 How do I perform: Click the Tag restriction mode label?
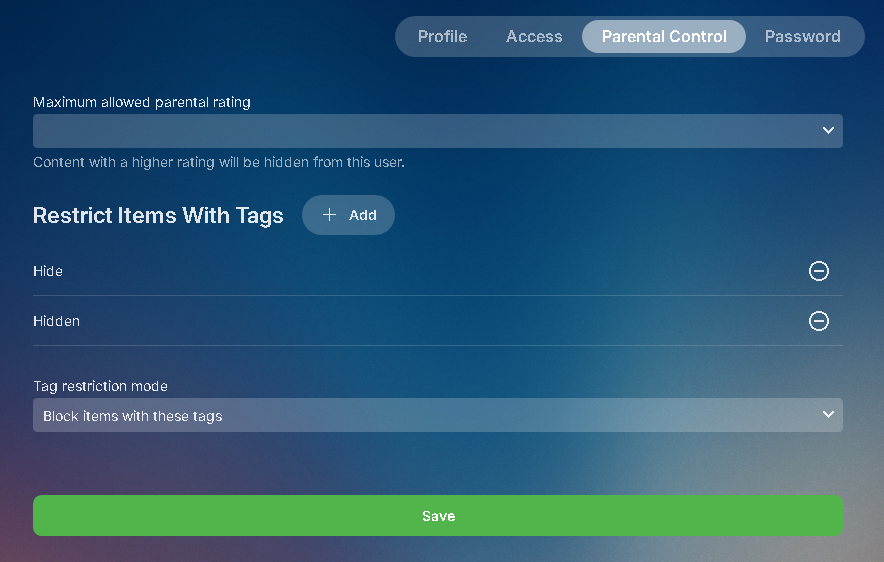click(100, 386)
